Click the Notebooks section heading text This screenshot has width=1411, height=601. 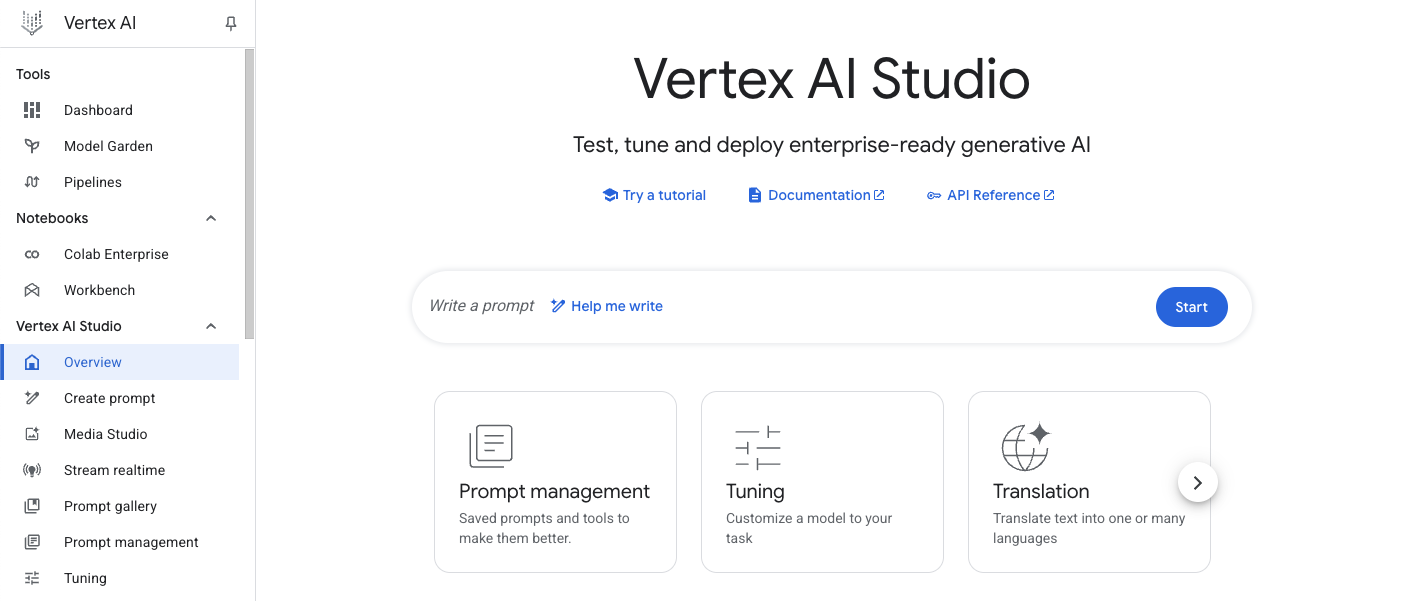pos(52,218)
